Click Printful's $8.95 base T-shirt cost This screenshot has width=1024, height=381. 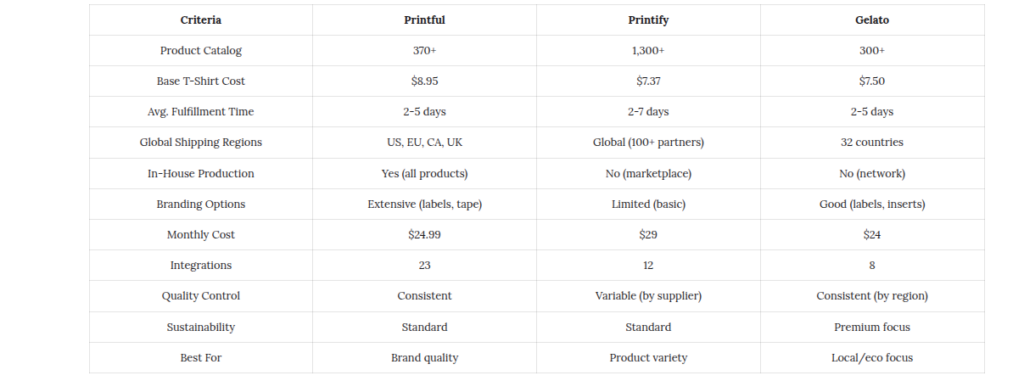(x=424, y=81)
